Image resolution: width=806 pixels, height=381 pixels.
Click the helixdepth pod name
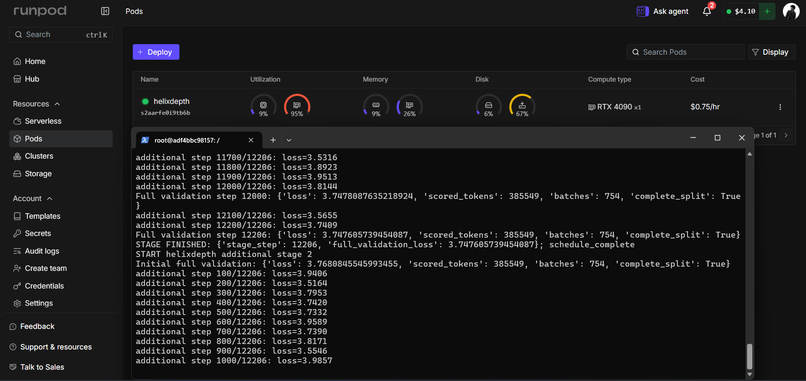tap(171, 101)
